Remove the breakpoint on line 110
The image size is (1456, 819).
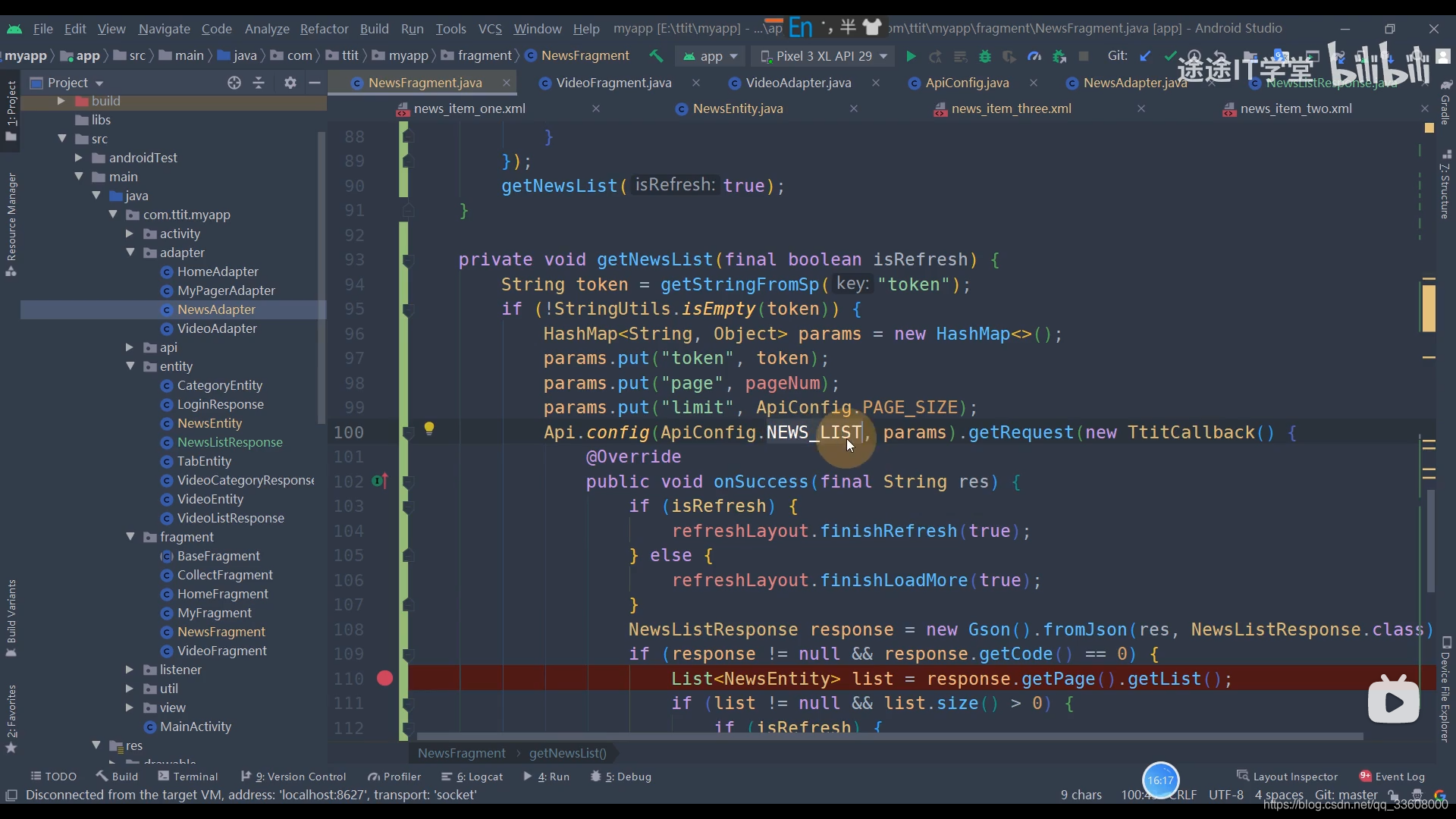pos(384,678)
